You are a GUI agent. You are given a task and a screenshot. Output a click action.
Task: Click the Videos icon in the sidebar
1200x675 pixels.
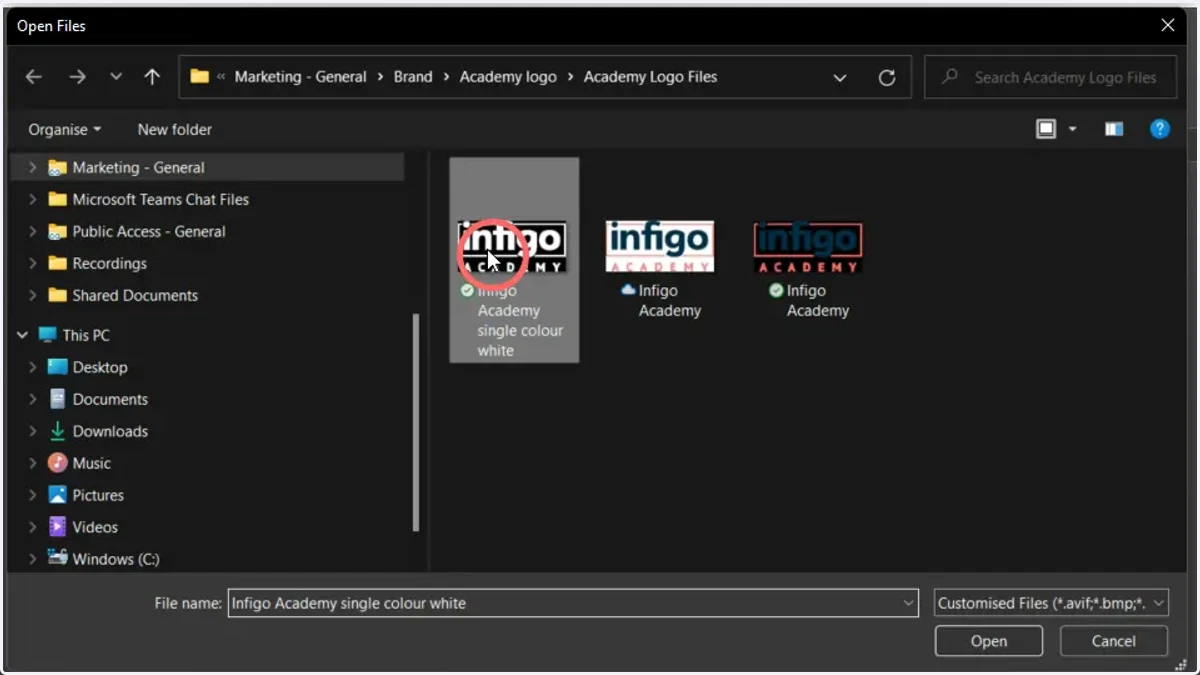point(58,527)
